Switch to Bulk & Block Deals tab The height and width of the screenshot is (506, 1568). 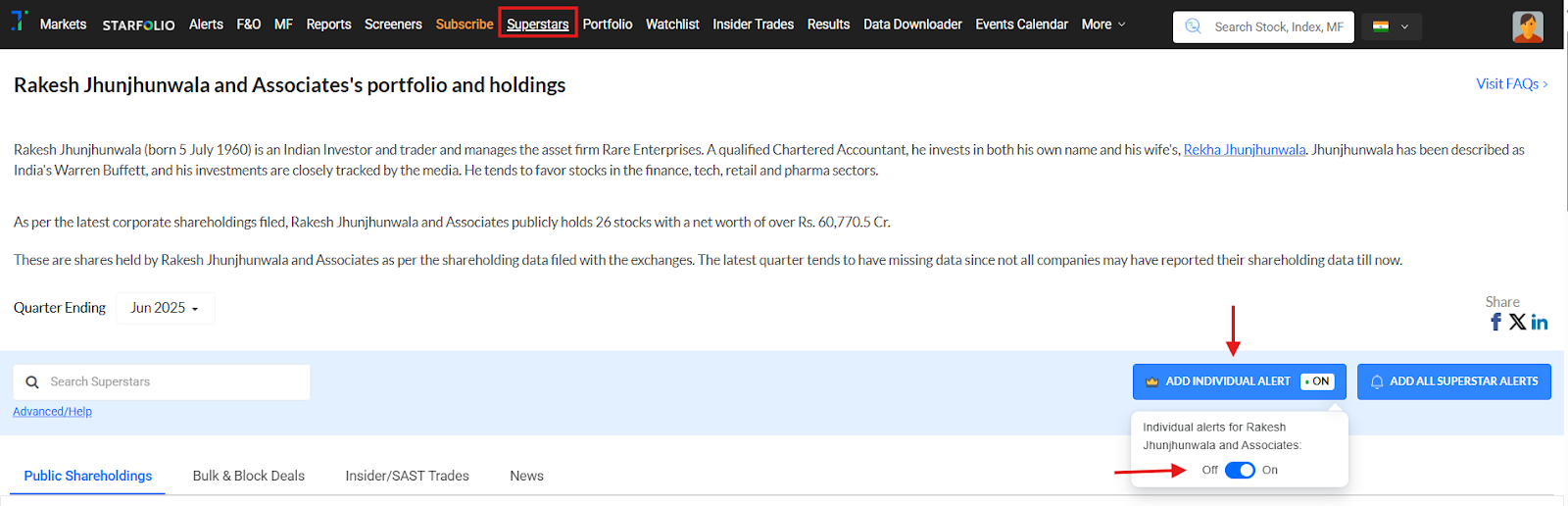248,477
